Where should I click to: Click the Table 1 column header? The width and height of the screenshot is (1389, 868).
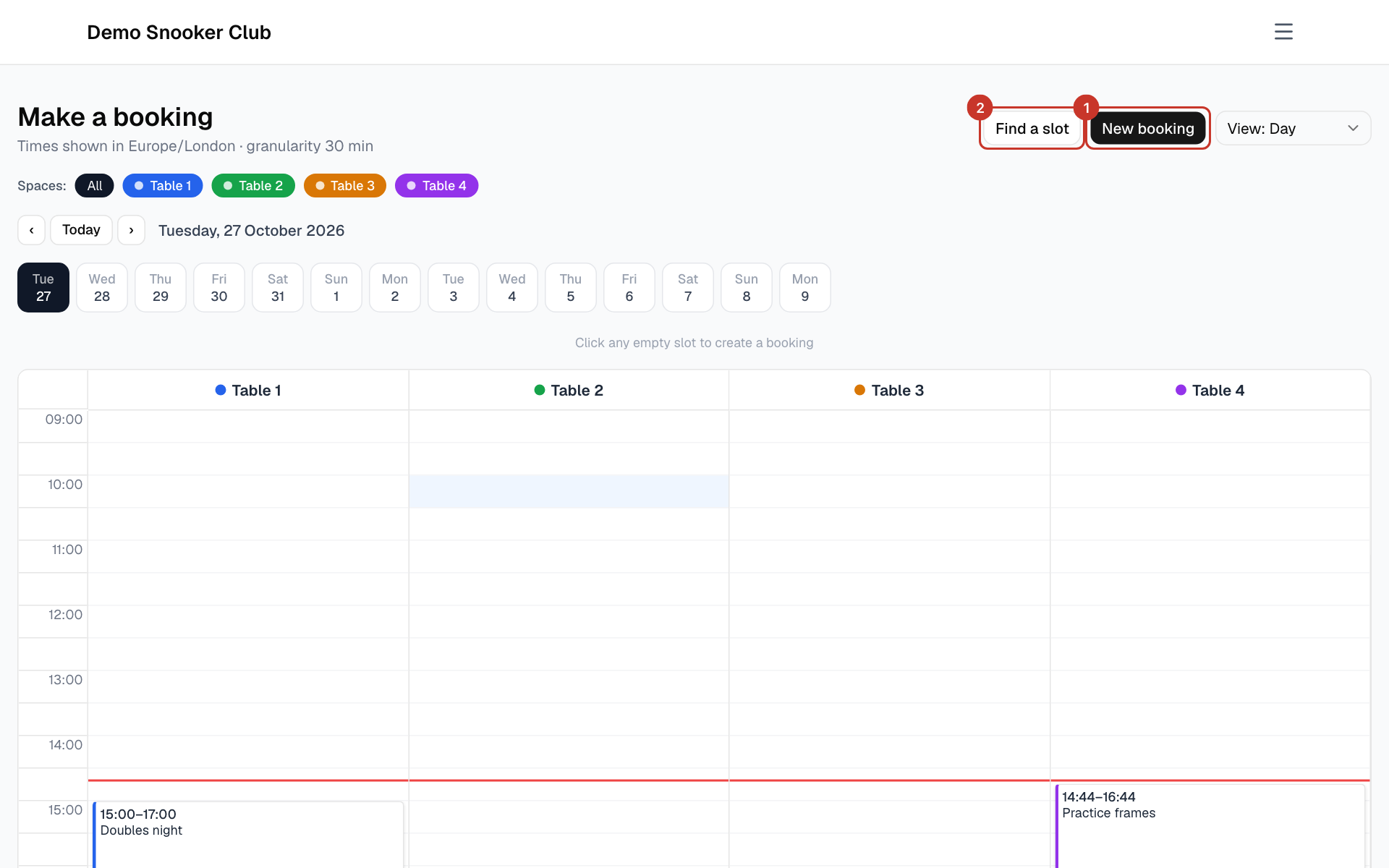[x=248, y=391]
